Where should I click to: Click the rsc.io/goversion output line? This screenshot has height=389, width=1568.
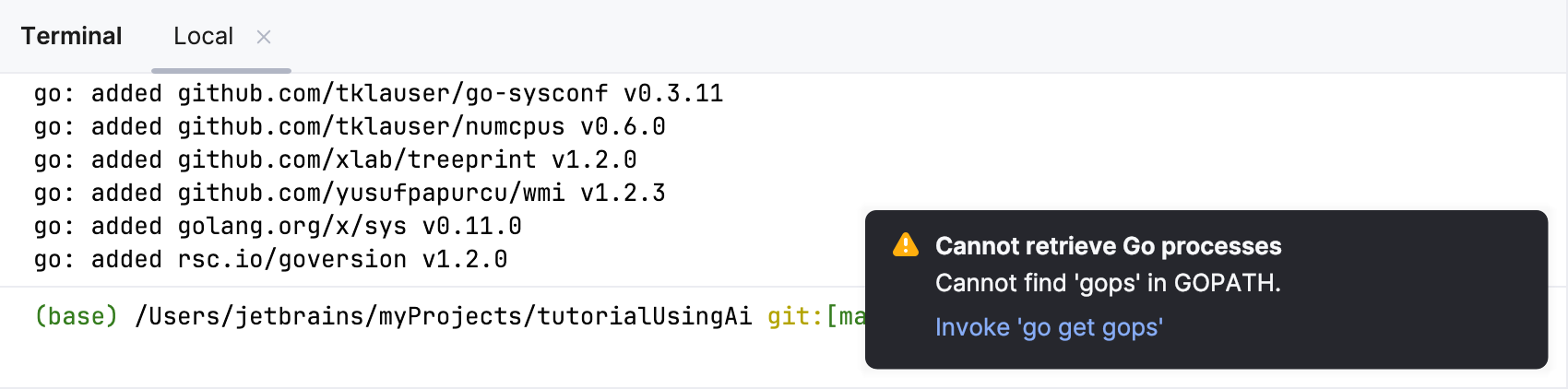pyautogui.click(x=270, y=259)
